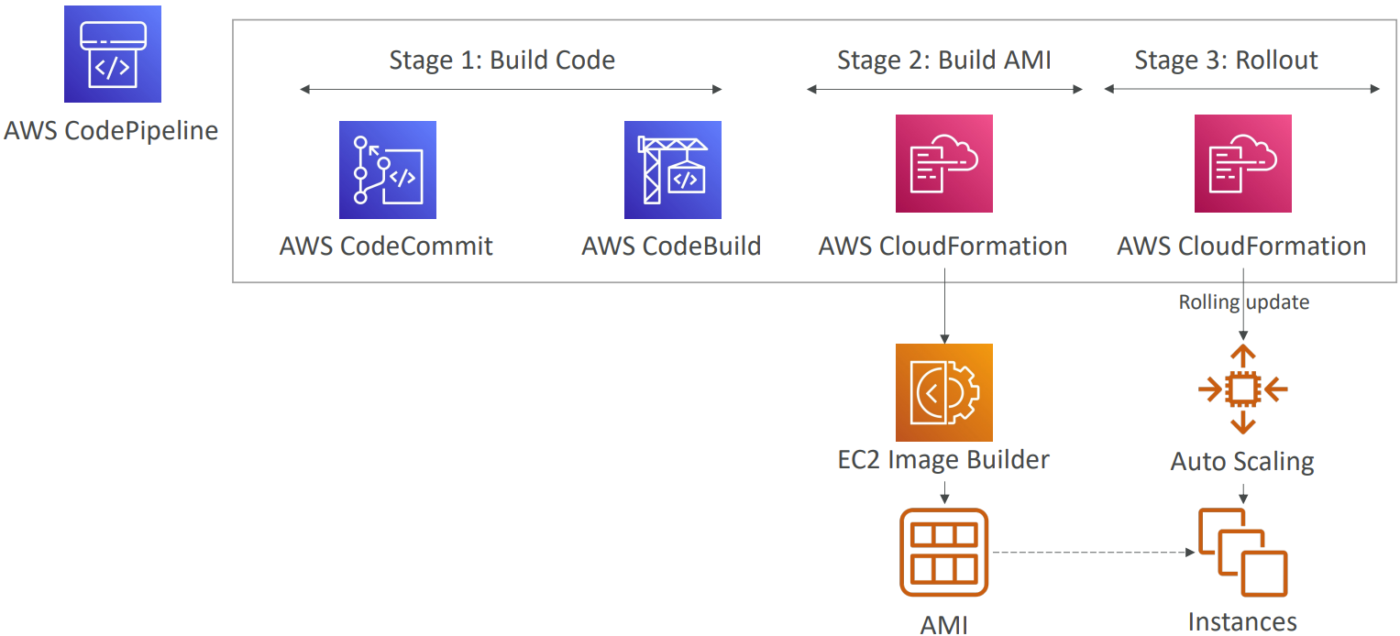Click the AWS CodeBuild crane icon
Screen dimensions: 1400x636
pyautogui.click(x=672, y=170)
